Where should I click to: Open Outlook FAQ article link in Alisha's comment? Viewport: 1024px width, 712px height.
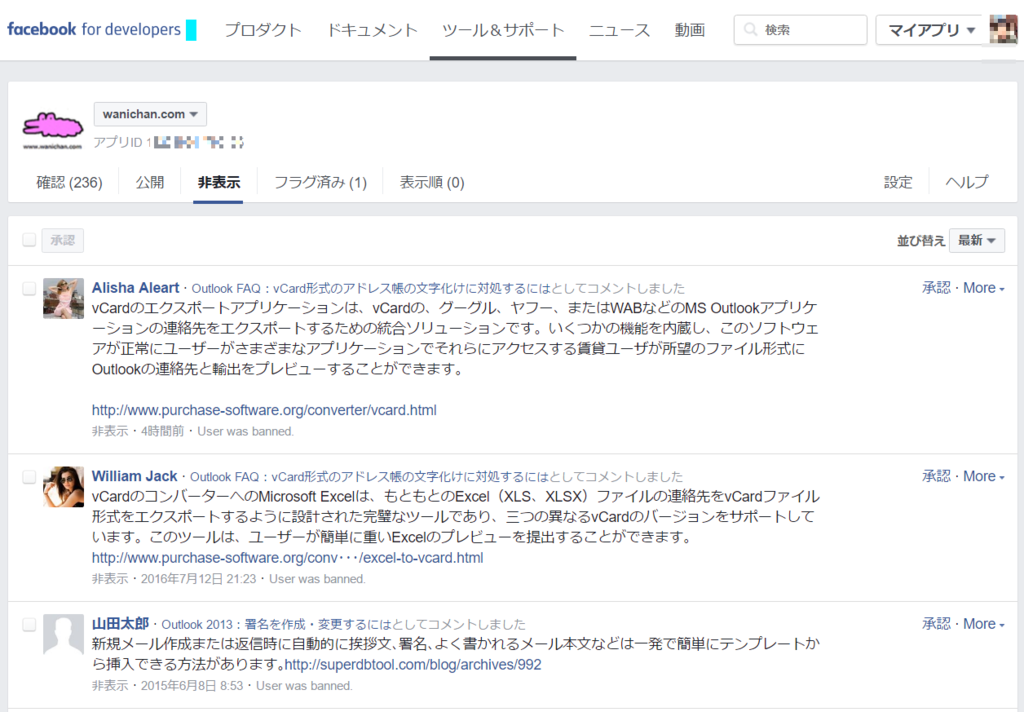(x=371, y=289)
